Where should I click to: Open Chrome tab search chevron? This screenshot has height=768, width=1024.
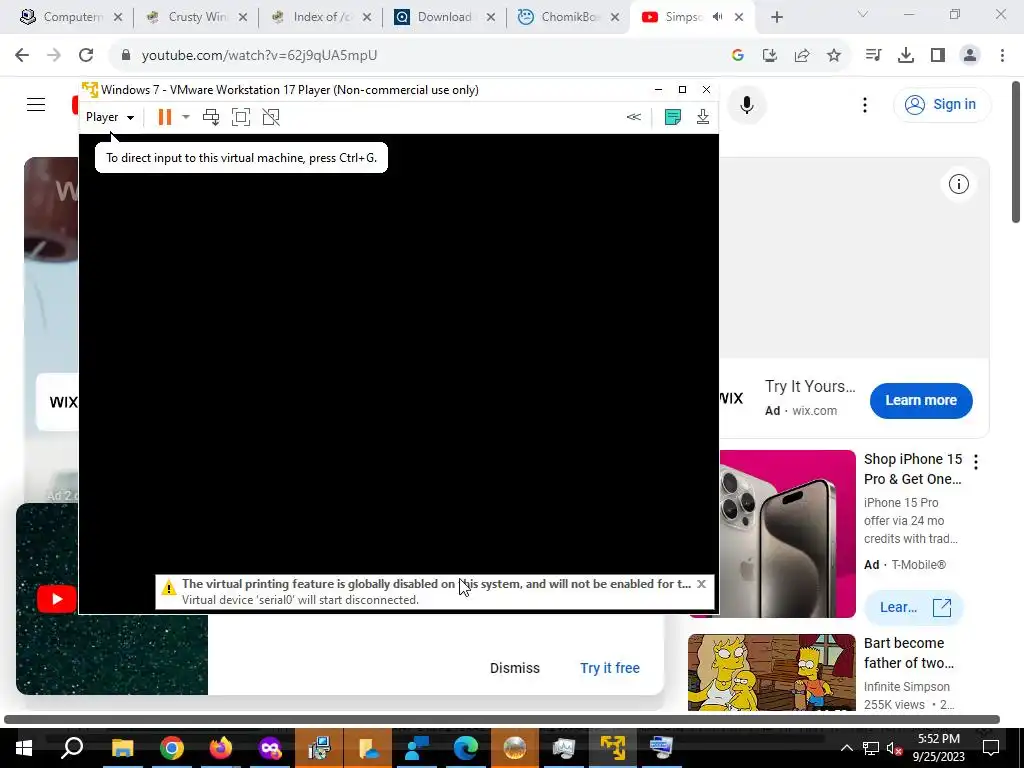[x=863, y=14]
